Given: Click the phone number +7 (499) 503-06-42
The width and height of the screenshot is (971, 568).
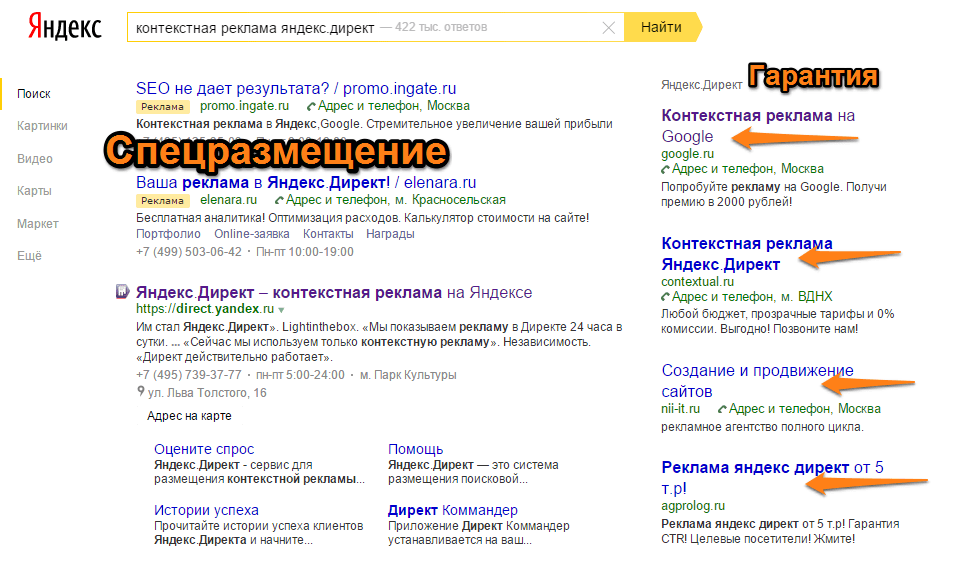Looking at the screenshot, I should (189, 252).
